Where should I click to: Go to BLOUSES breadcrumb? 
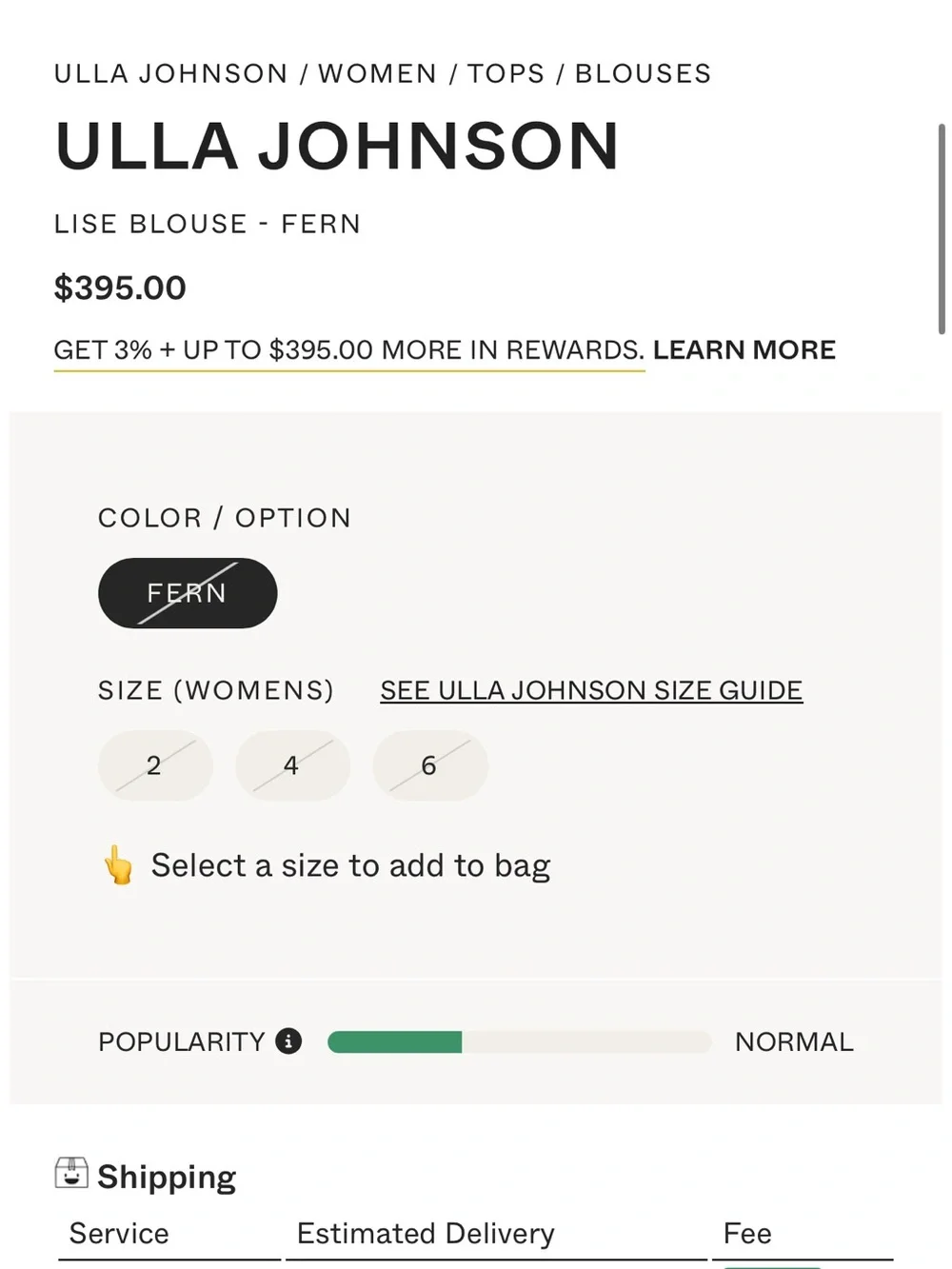[643, 73]
